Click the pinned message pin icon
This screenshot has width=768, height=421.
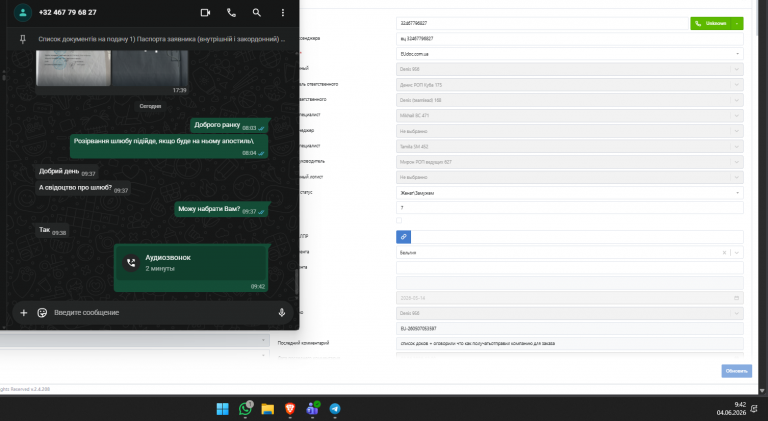coord(23,39)
